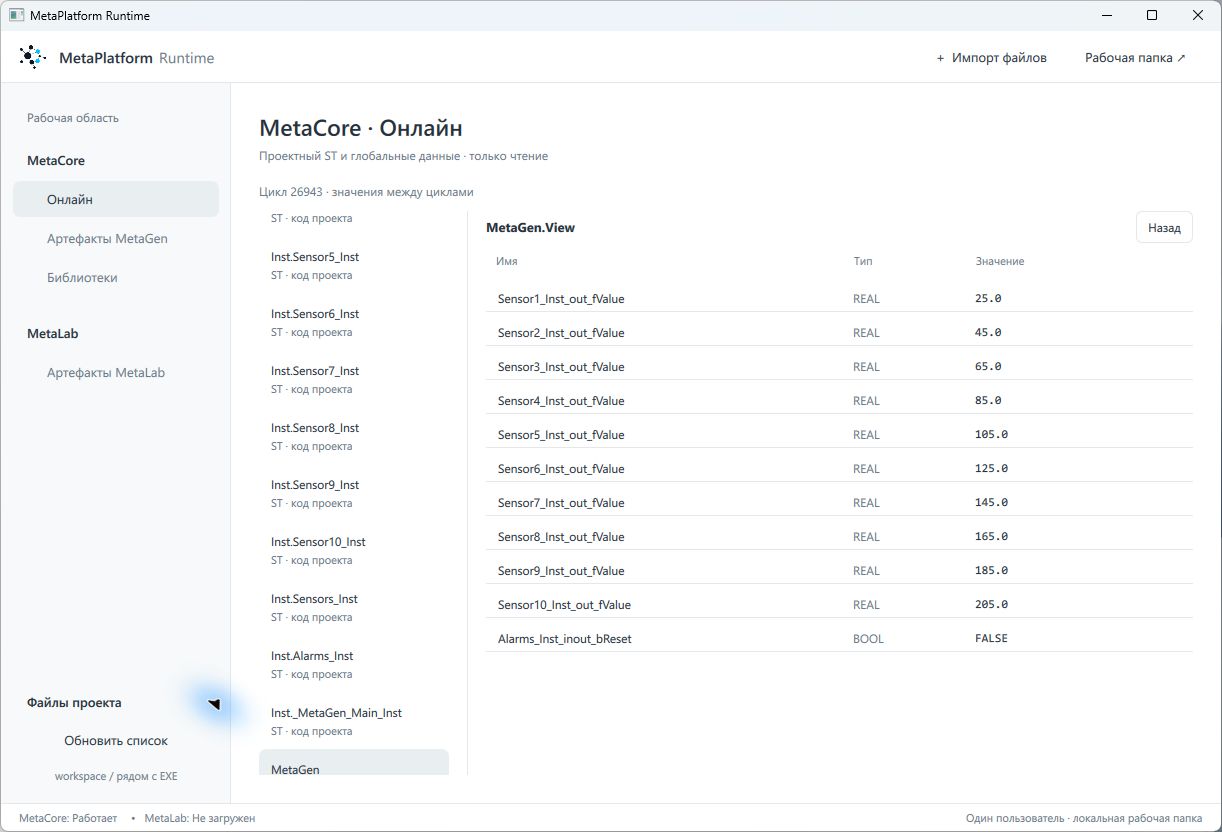This screenshot has height=832, width=1222.
Task: Click the FALSE value of Alarms_Inst_inout_bReset
Action: [x=991, y=638]
